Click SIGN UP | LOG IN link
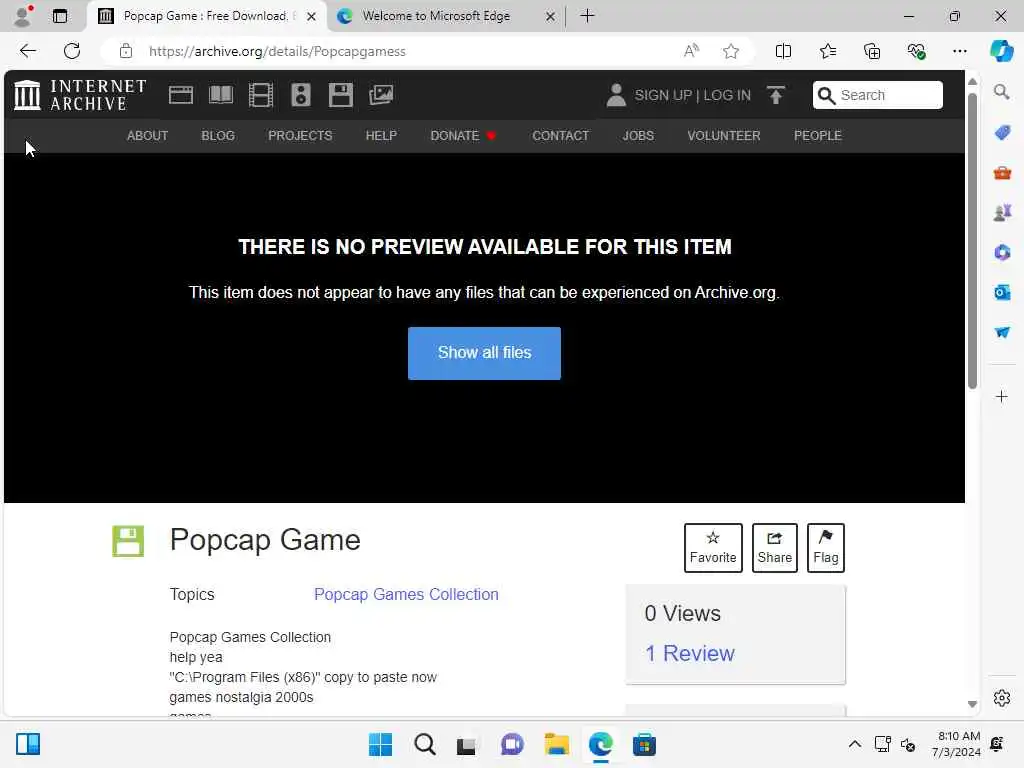Viewport: 1024px width, 768px height. (x=693, y=95)
